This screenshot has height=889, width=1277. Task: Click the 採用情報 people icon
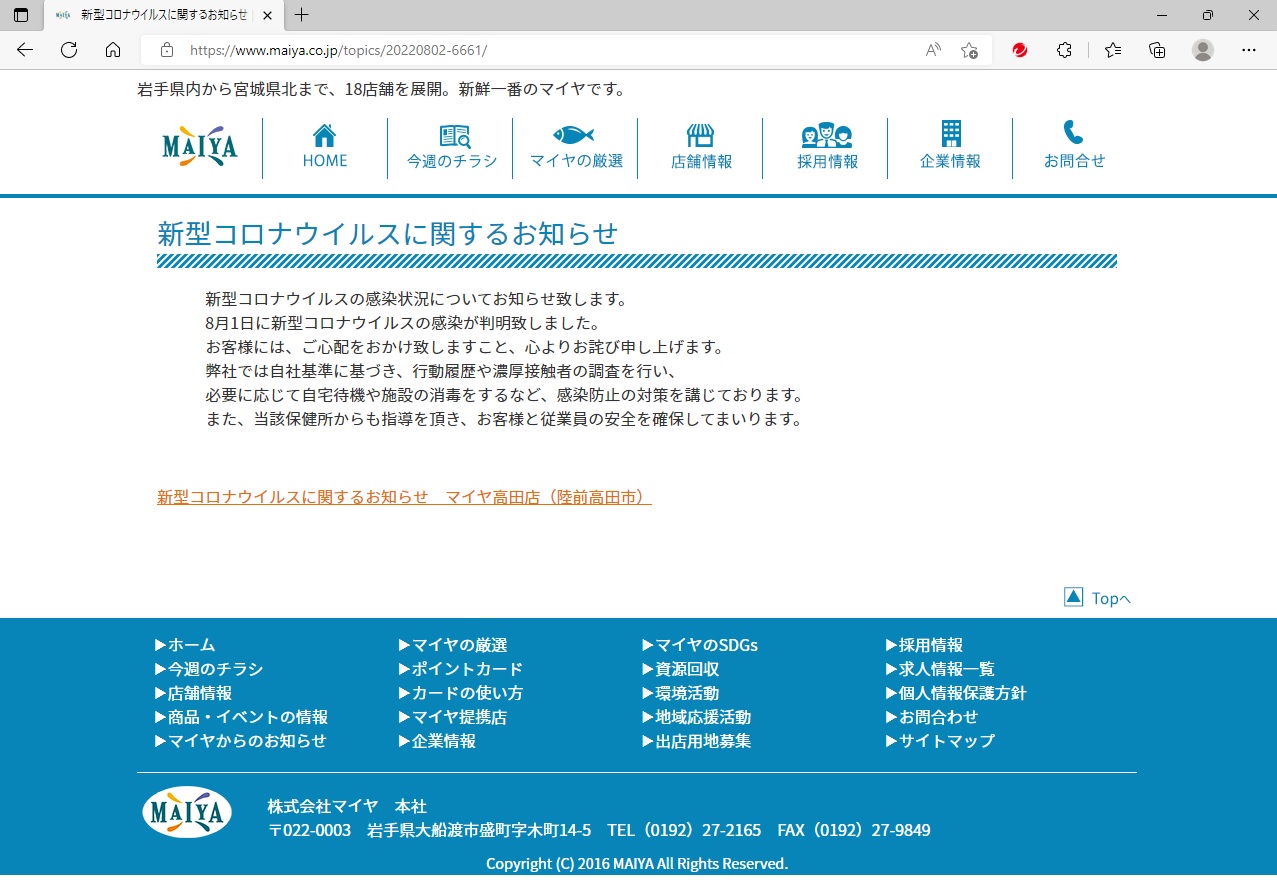[826, 136]
